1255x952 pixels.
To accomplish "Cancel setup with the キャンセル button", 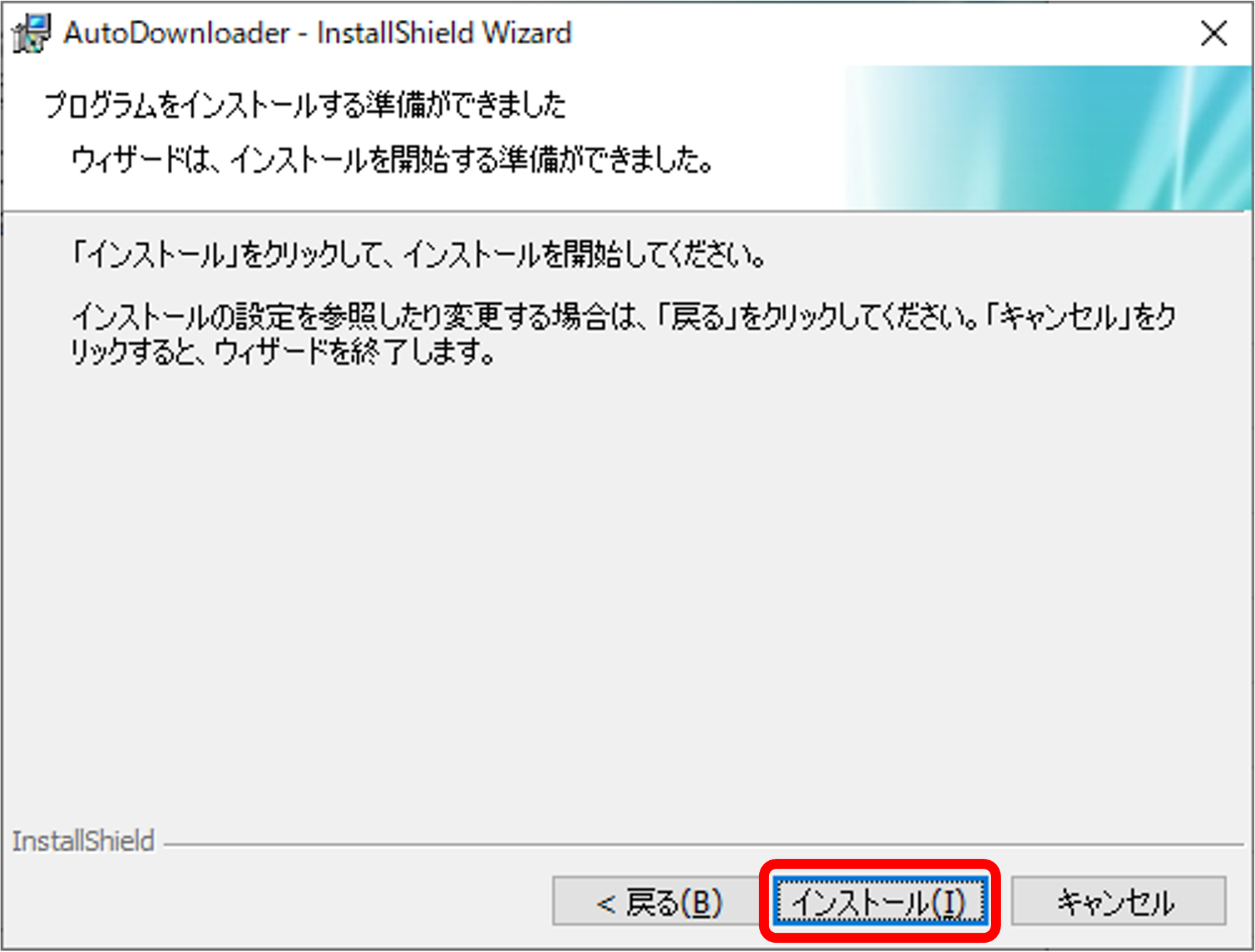I will tap(1118, 902).
